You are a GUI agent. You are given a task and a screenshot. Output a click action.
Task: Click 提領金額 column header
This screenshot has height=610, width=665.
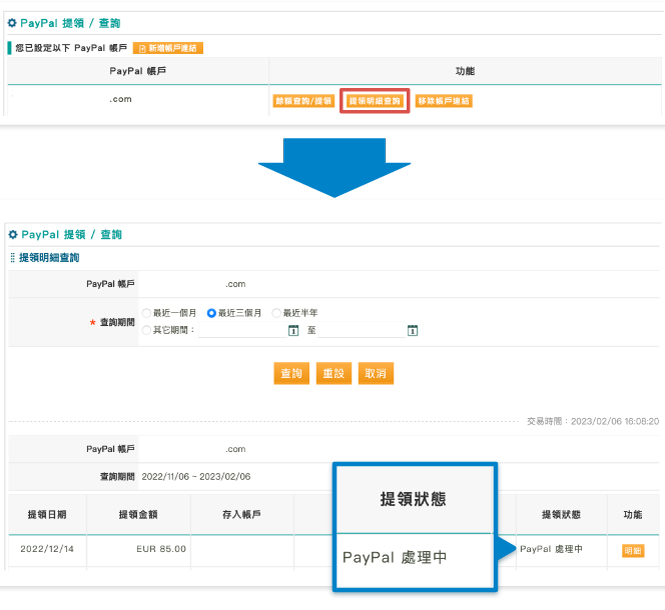click(x=138, y=515)
